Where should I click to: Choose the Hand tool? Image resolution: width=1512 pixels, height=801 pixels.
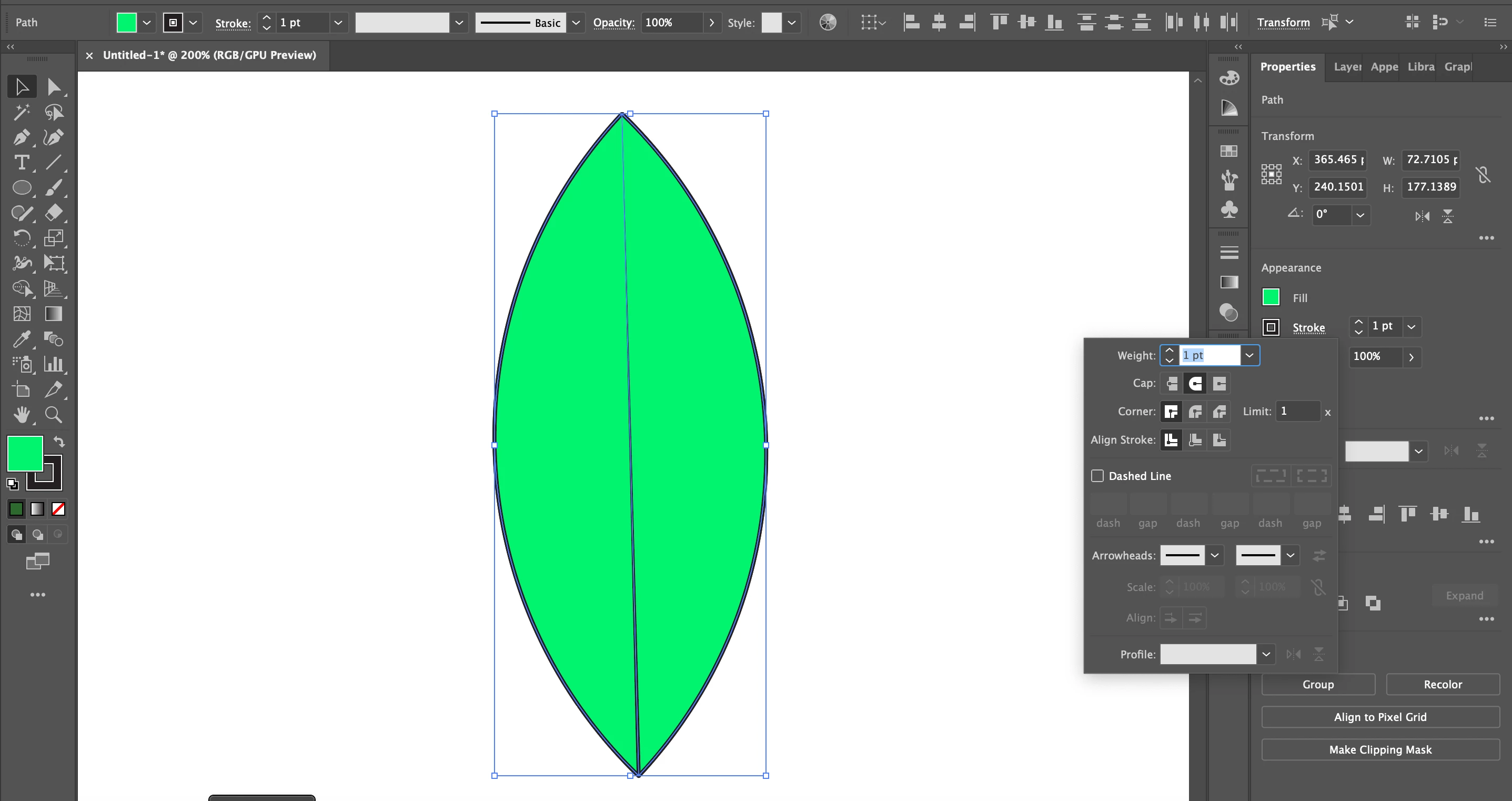[x=21, y=415]
